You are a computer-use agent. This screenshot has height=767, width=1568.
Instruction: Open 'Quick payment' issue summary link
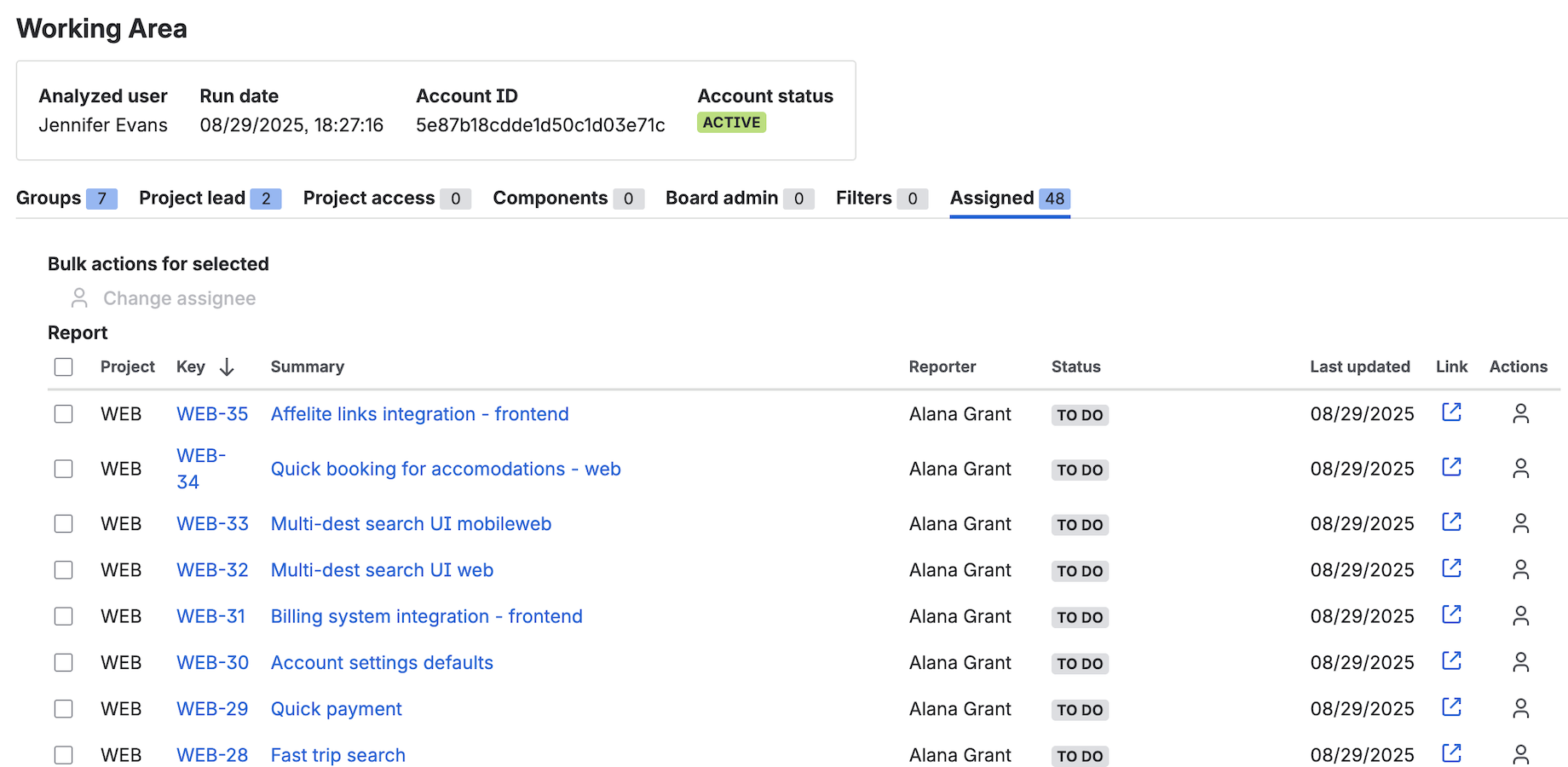[x=336, y=709]
